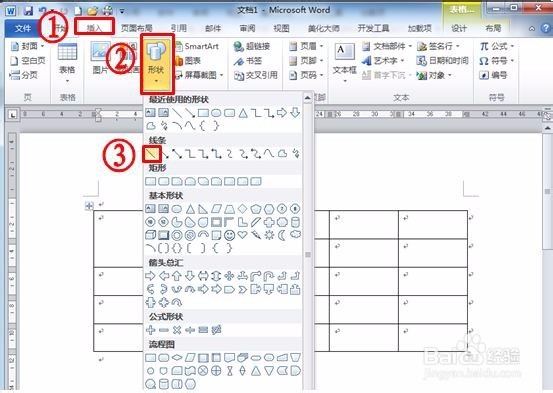The image size is (553, 393).
Task: Insert a 交叉引用 cross-reference
Action: tap(256, 75)
